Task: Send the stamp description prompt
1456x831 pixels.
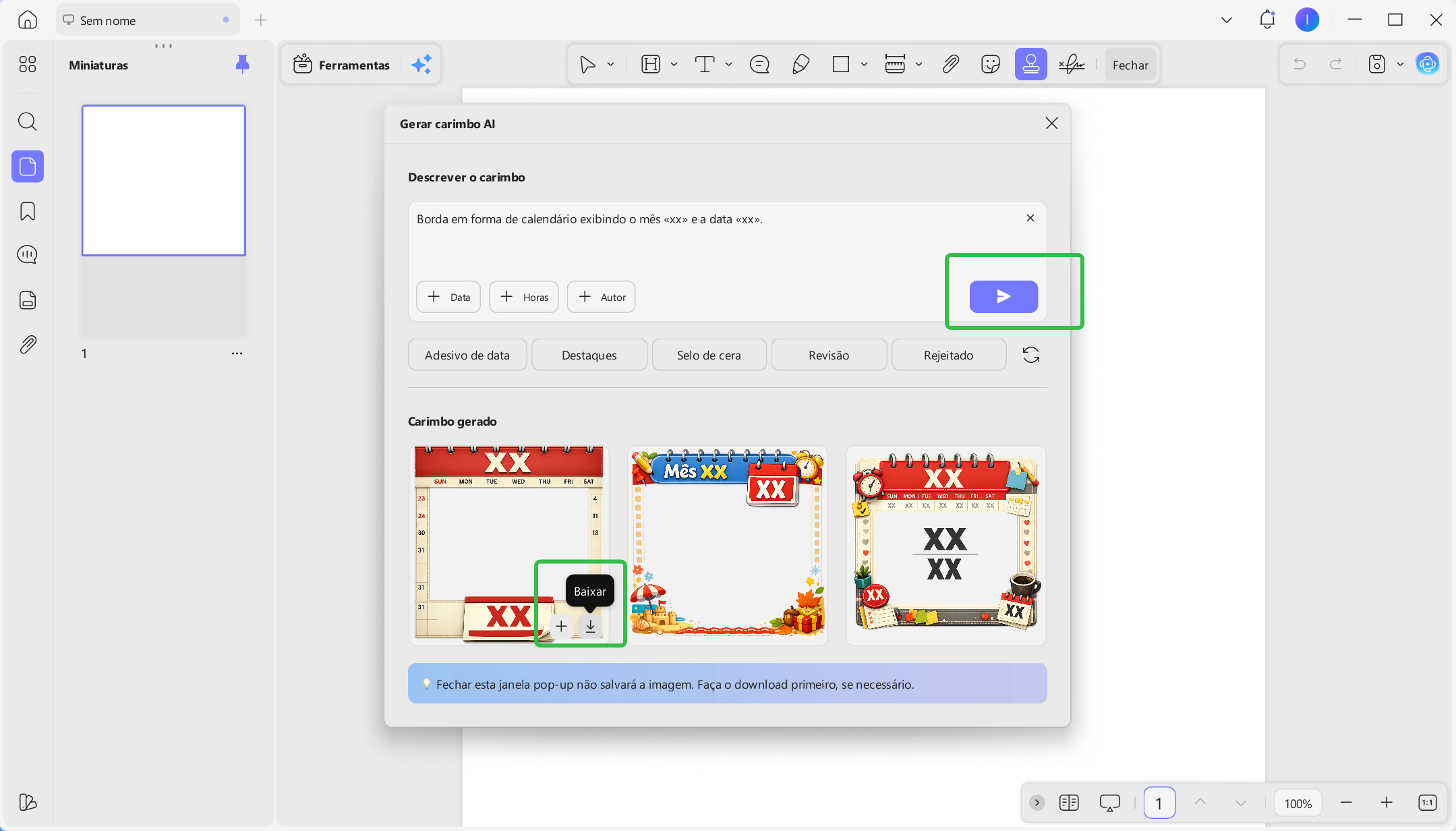Action: coord(1003,297)
